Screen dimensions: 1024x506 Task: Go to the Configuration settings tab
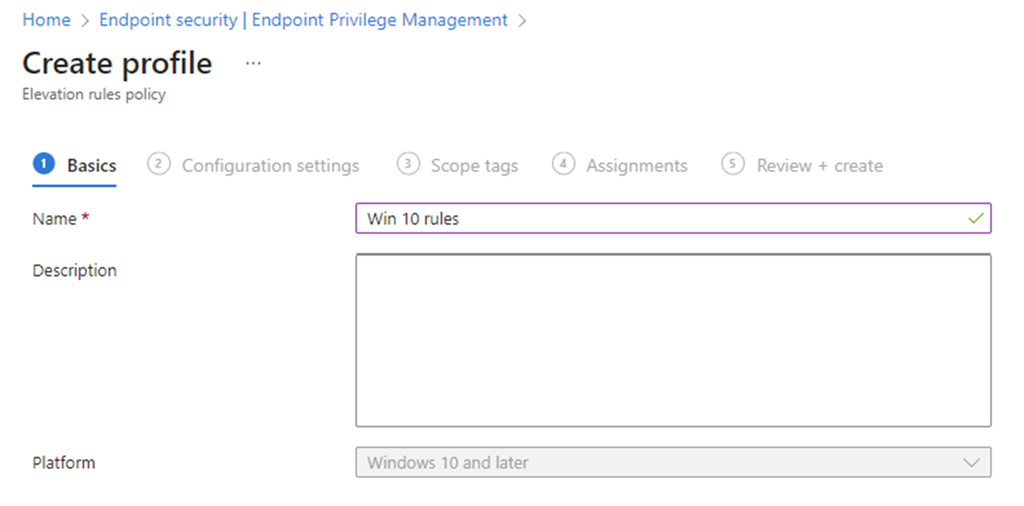270,166
